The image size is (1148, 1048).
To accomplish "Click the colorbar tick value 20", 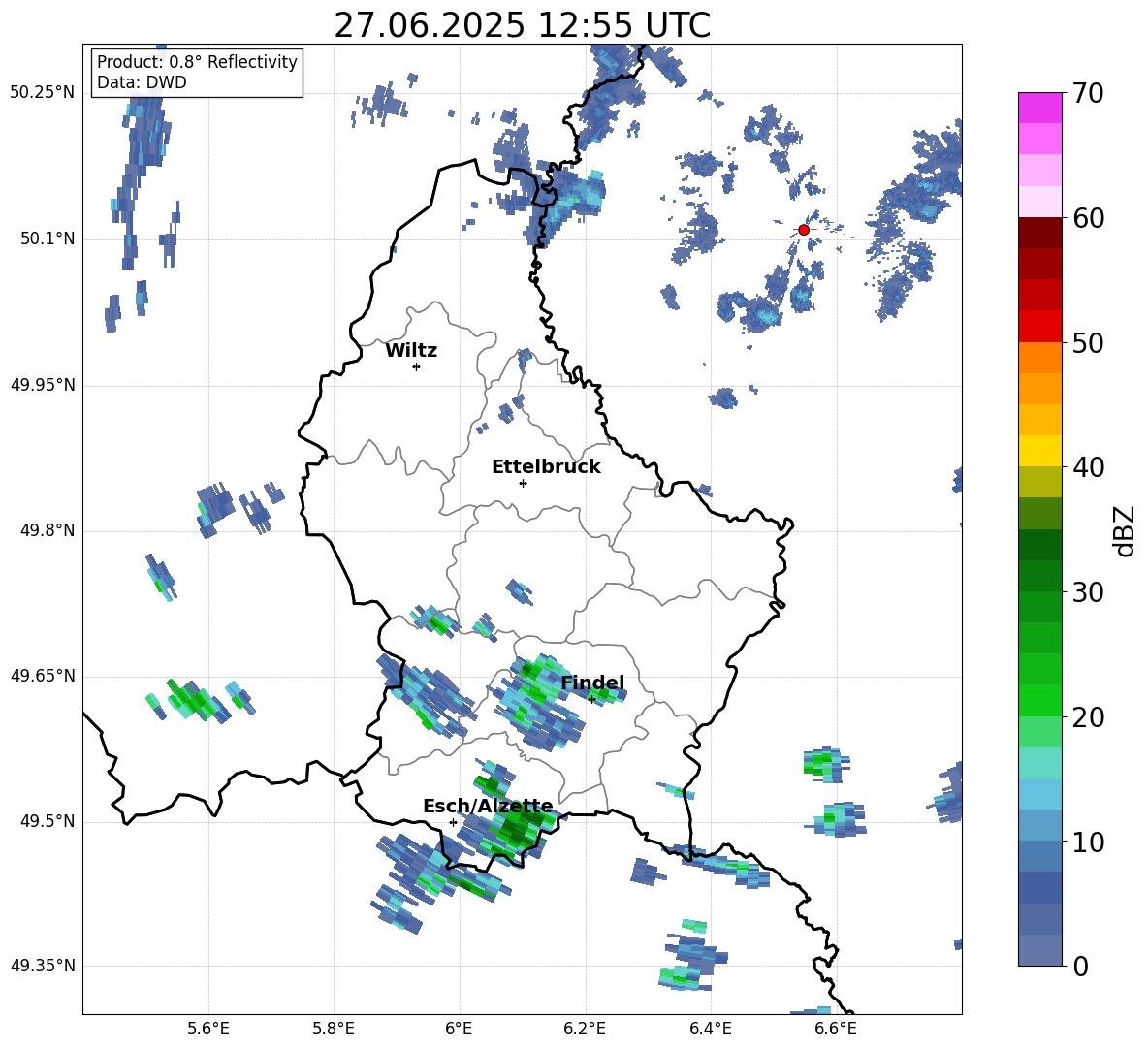I will click(1088, 717).
